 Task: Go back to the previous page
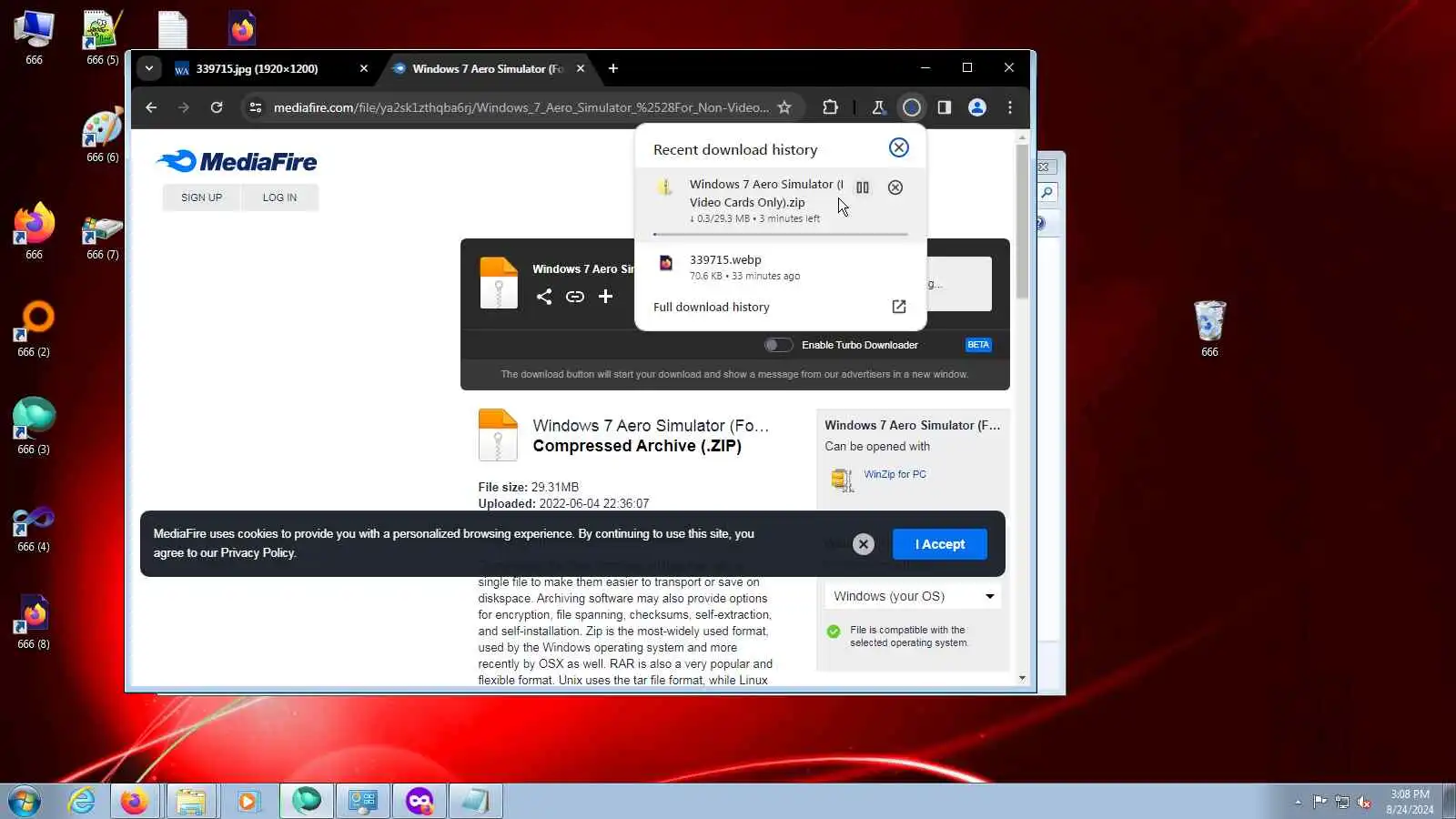coord(151,107)
